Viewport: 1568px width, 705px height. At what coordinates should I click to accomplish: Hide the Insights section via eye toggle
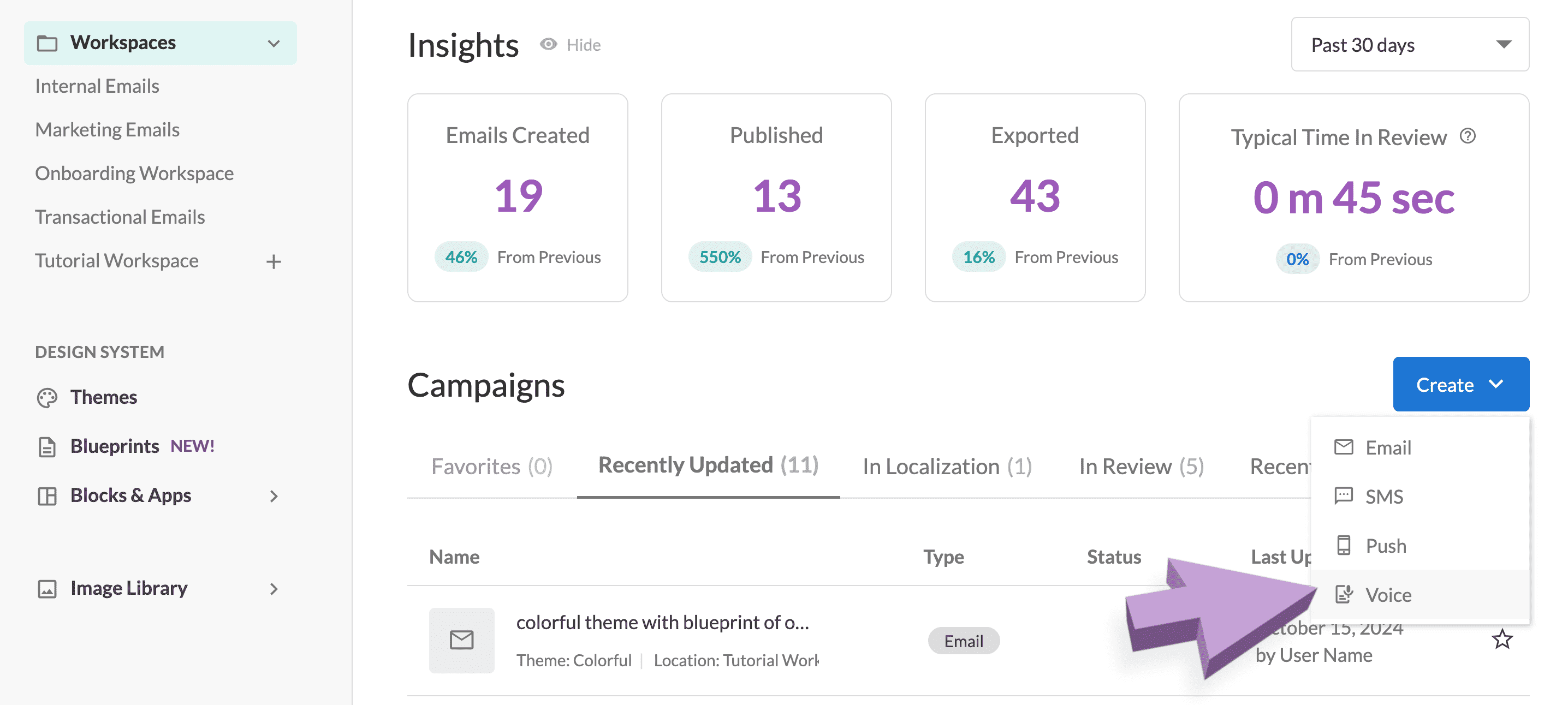click(x=571, y=44)
